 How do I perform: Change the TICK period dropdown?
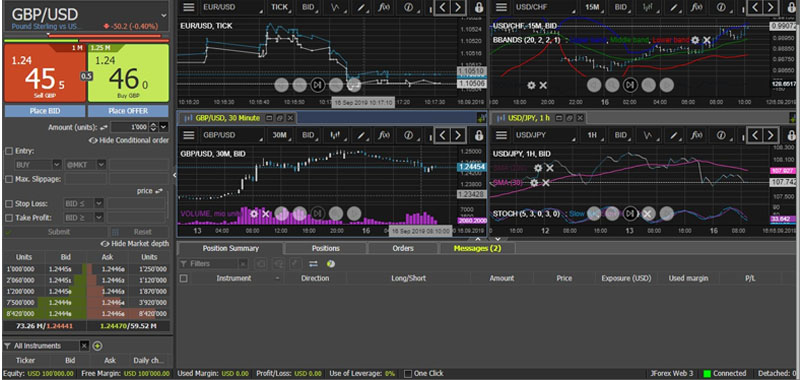[x=281, y=7]
